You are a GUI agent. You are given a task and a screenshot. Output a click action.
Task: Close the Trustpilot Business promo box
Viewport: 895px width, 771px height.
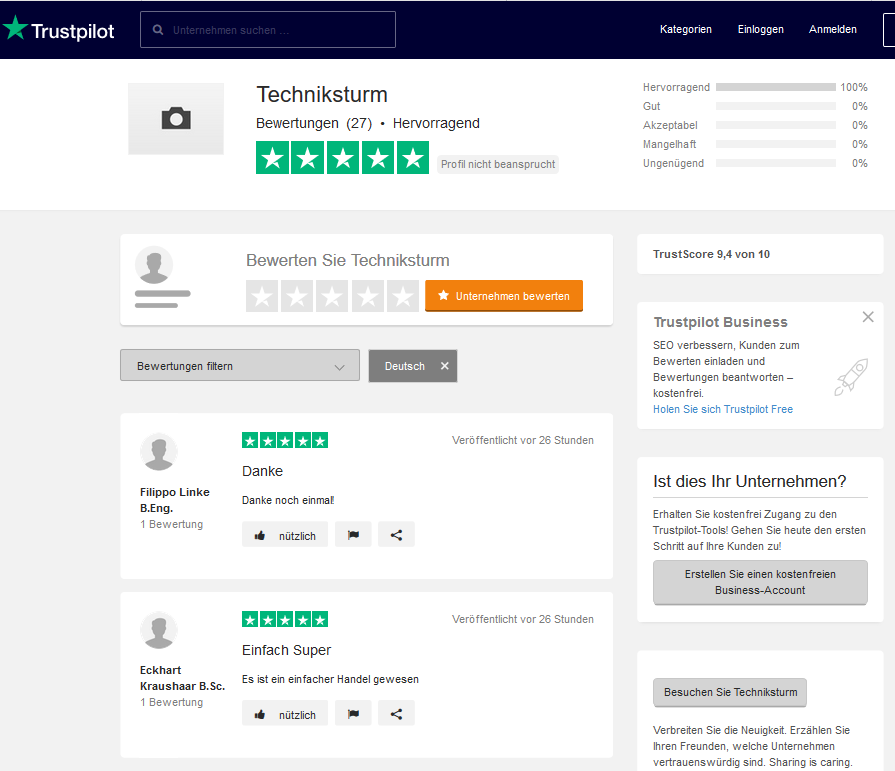pyautogui.click(x=867, y=317)
